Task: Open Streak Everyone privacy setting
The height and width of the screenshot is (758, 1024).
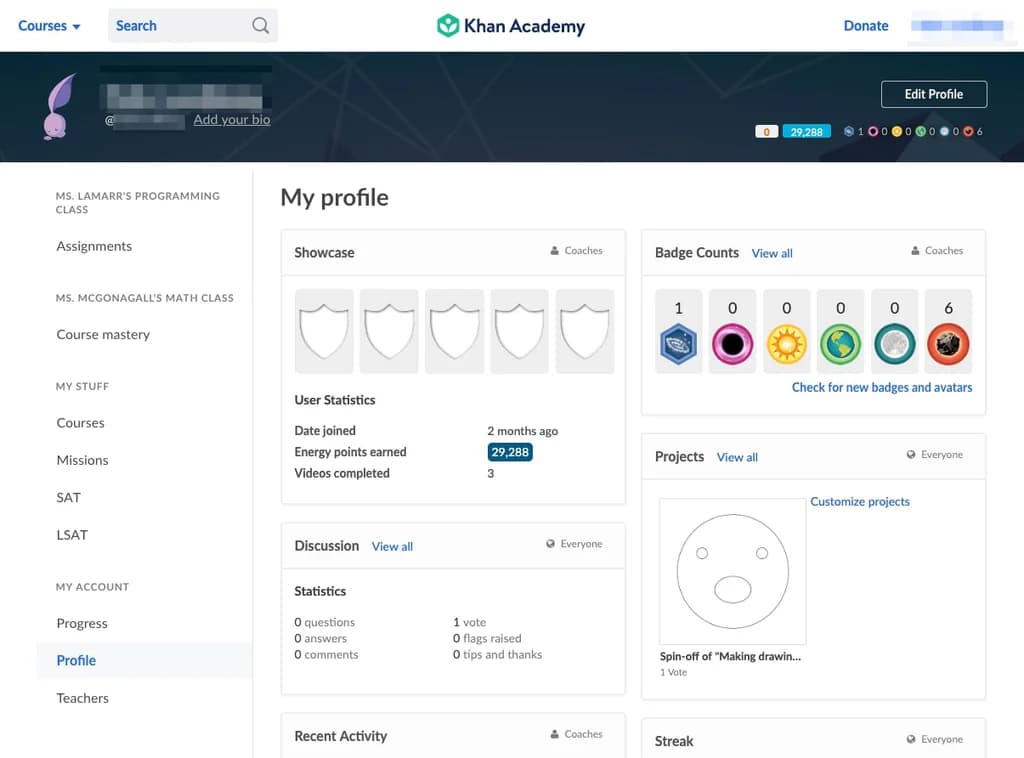Action: tap(935, 739)
